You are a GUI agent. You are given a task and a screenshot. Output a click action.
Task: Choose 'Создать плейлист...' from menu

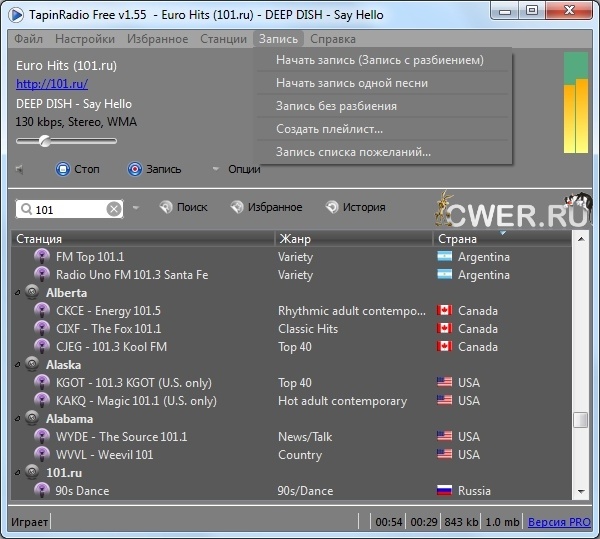pyautogui.click(x=330, y=129)
